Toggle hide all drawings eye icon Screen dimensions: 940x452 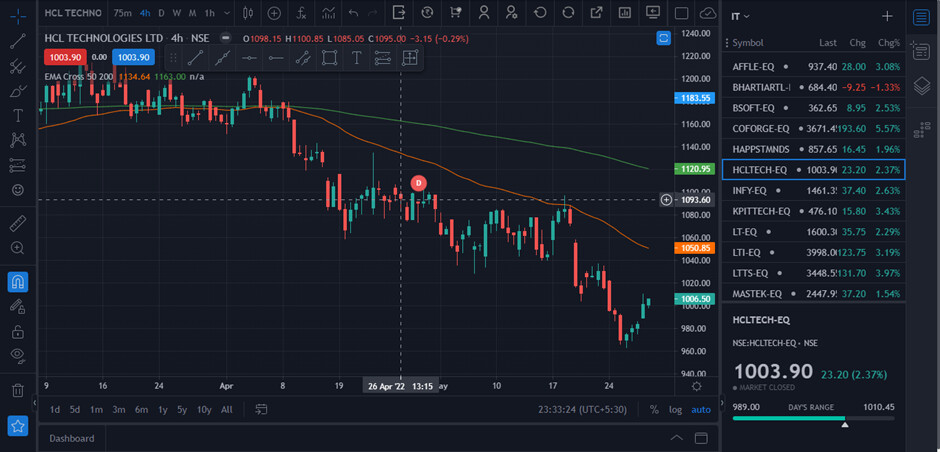coord(18,355)
